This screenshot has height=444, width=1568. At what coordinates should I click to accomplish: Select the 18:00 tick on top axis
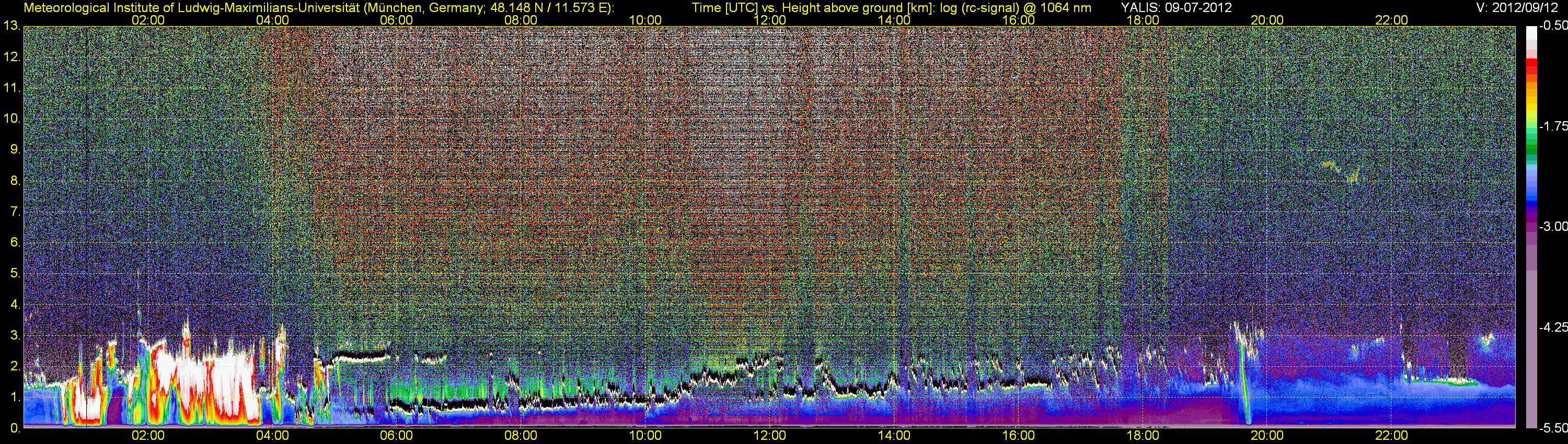pyautogui.click(x=1143, y=20)
